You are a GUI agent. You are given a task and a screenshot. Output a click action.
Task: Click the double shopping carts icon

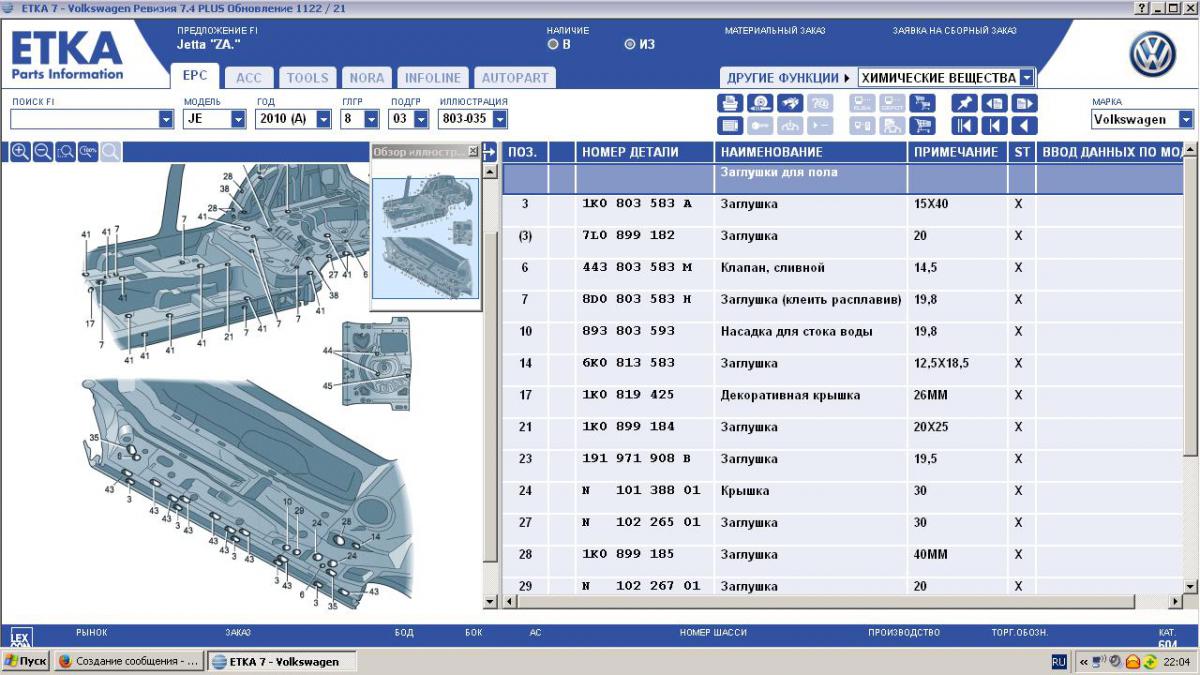(x=922, y=103)
